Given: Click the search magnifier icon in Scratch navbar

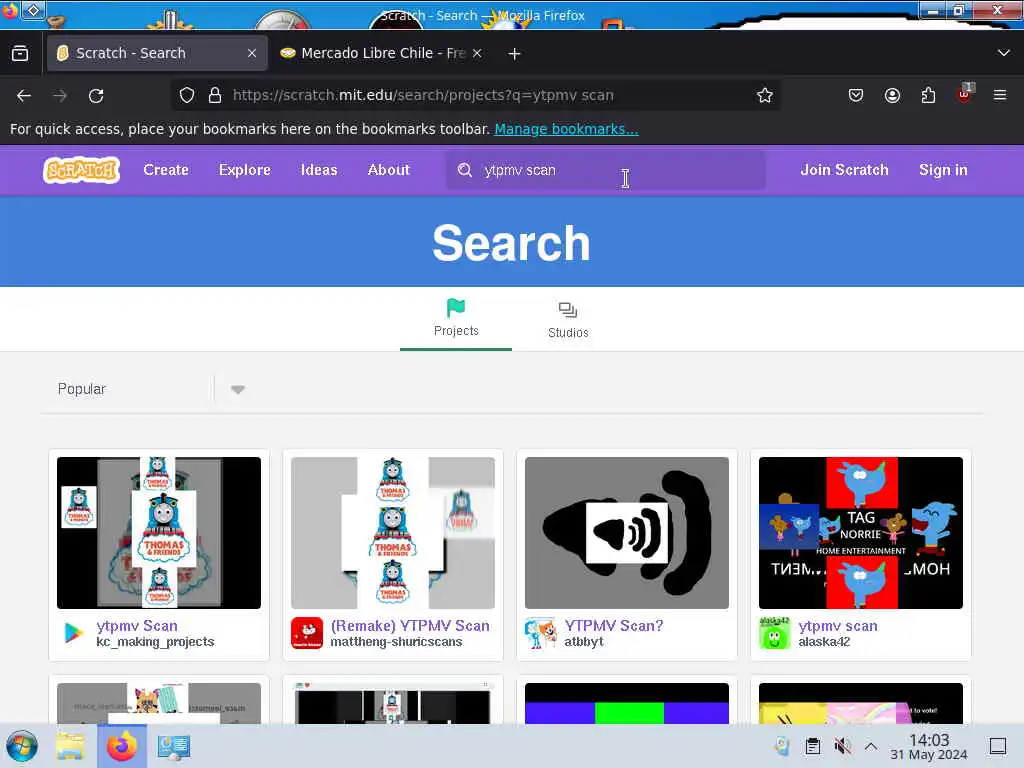Looking at the screenshot, I should point(464,170).
